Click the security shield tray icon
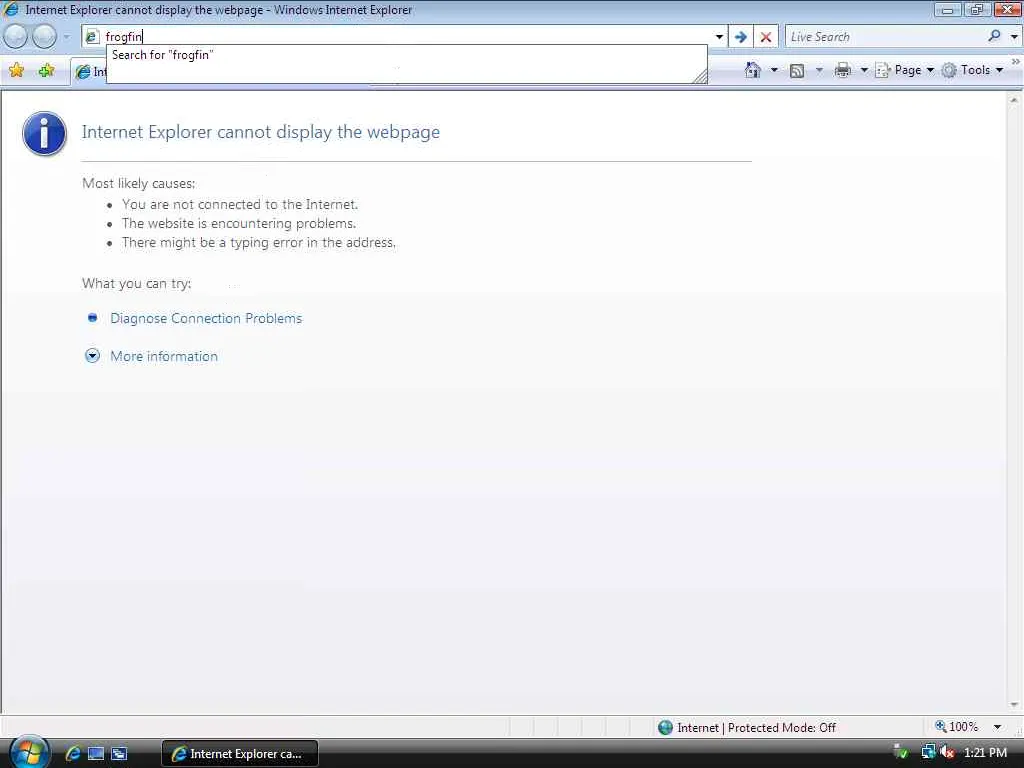This screenshot has width=1024, height=768. [x=901, y=752]
